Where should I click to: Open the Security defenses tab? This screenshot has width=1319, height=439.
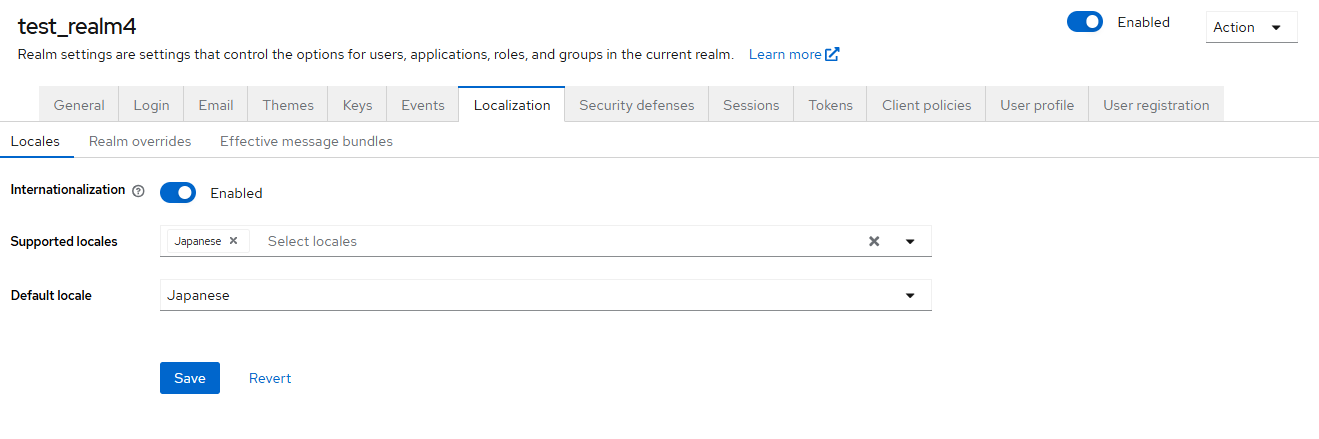coord(636,105)
